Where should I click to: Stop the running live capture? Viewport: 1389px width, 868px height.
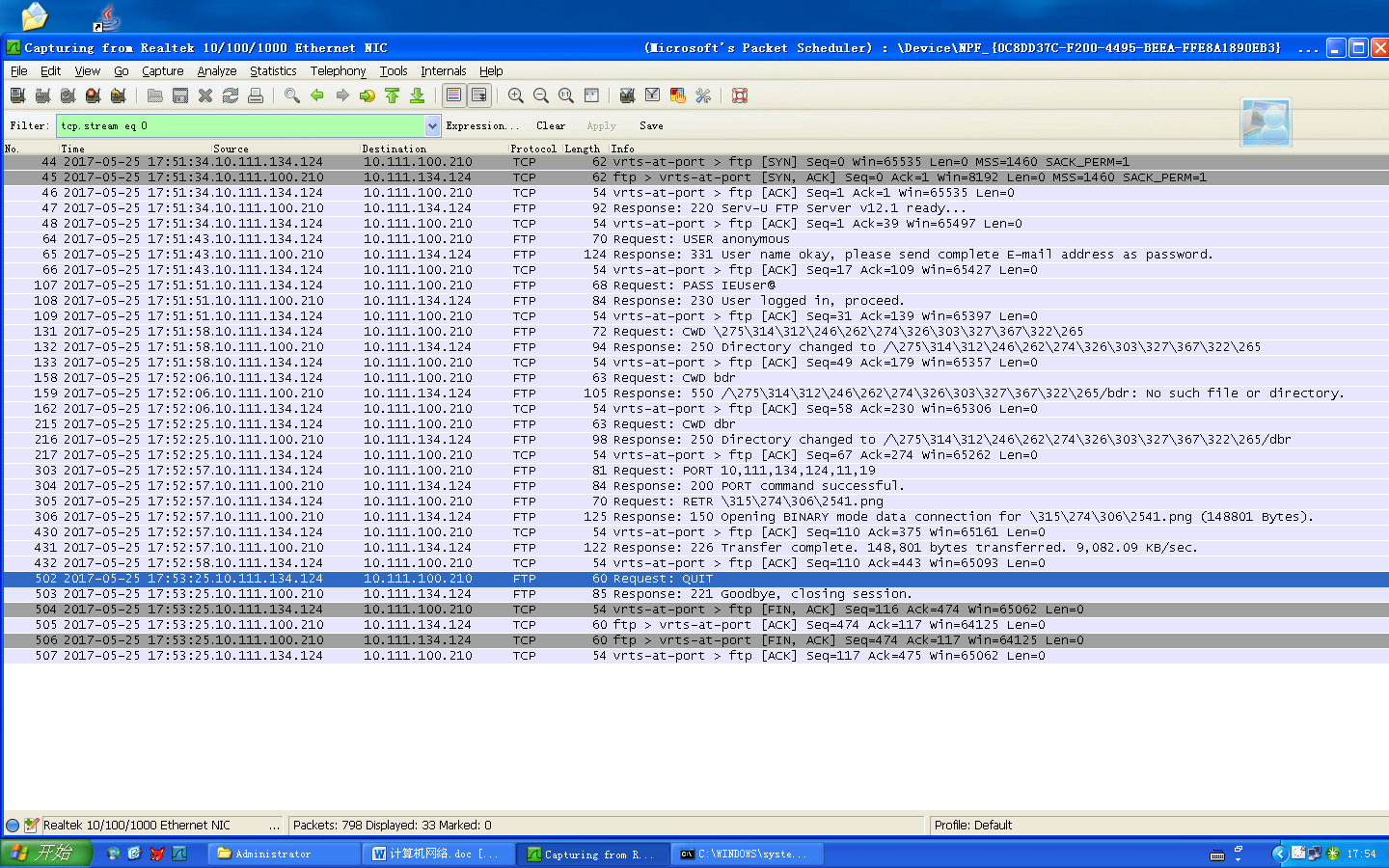[93, 95]
